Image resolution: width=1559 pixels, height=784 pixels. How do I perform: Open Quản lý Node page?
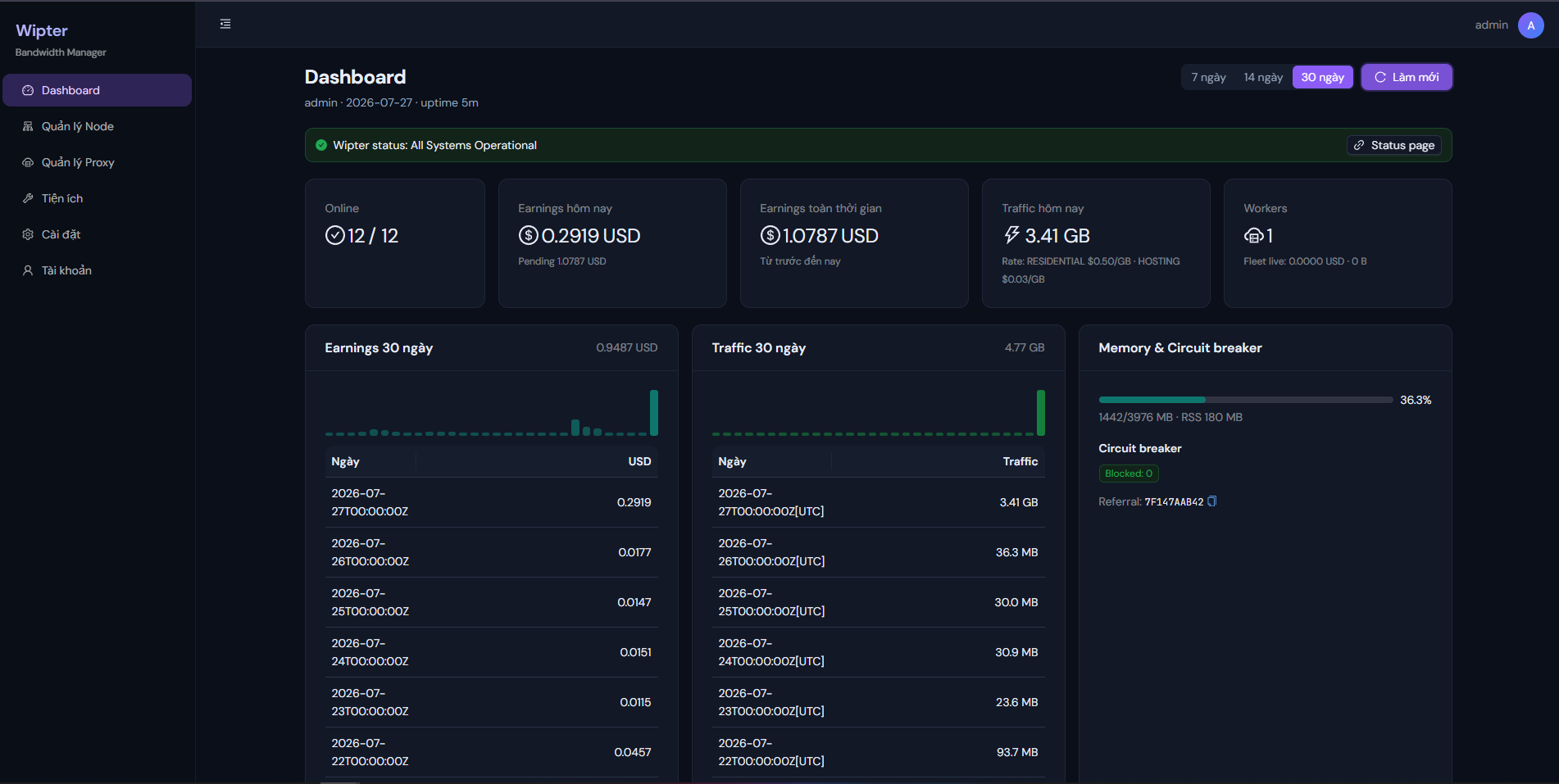(x=97, y=126)
